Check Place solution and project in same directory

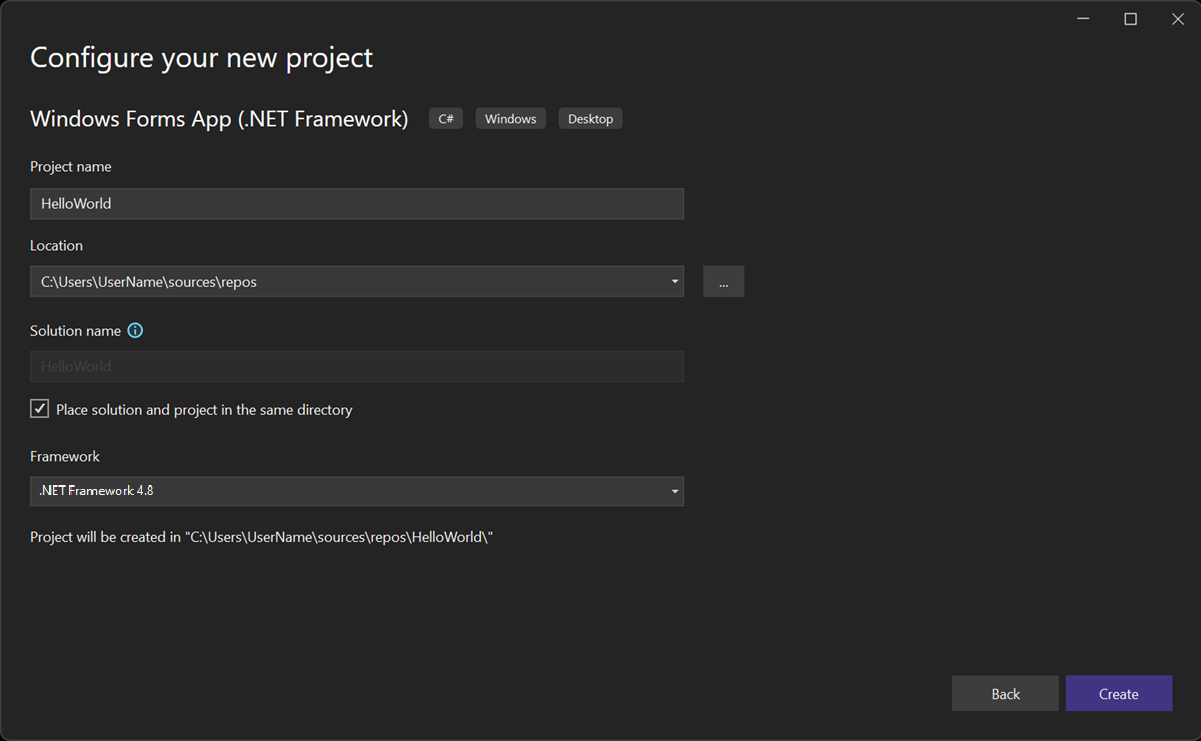coord(39,408)
